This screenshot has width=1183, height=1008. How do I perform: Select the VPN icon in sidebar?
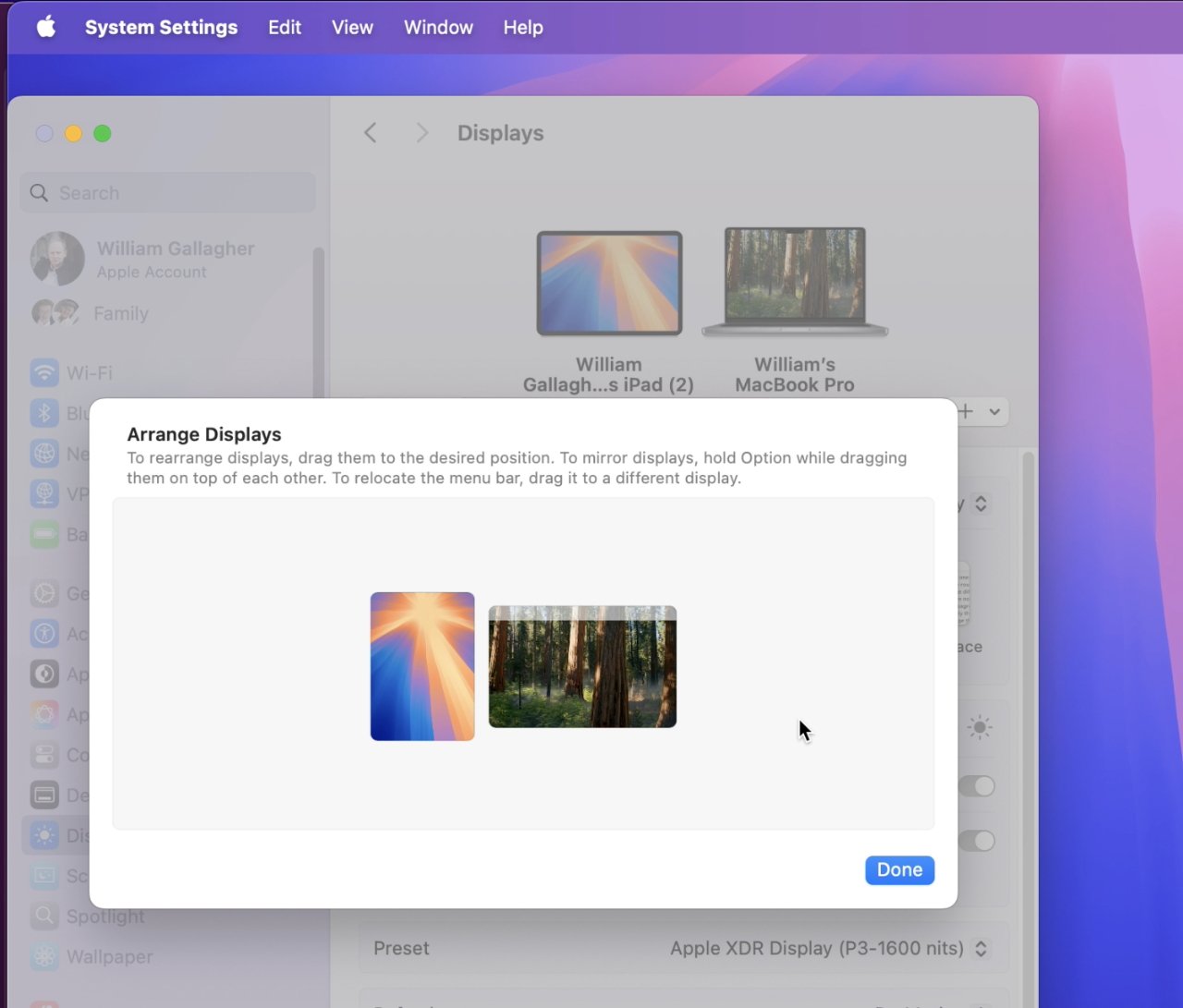click(44, 494)
